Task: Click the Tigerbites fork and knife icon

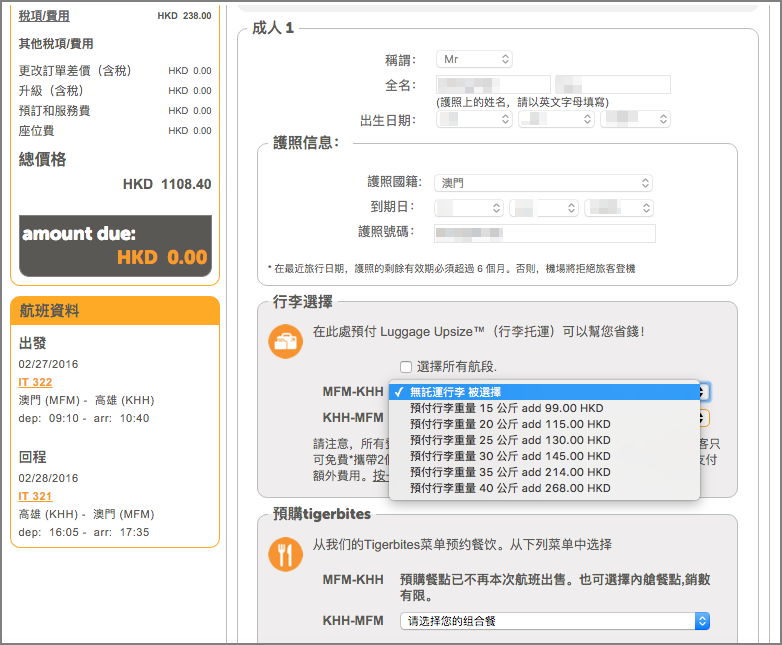Action: [285, 554]
